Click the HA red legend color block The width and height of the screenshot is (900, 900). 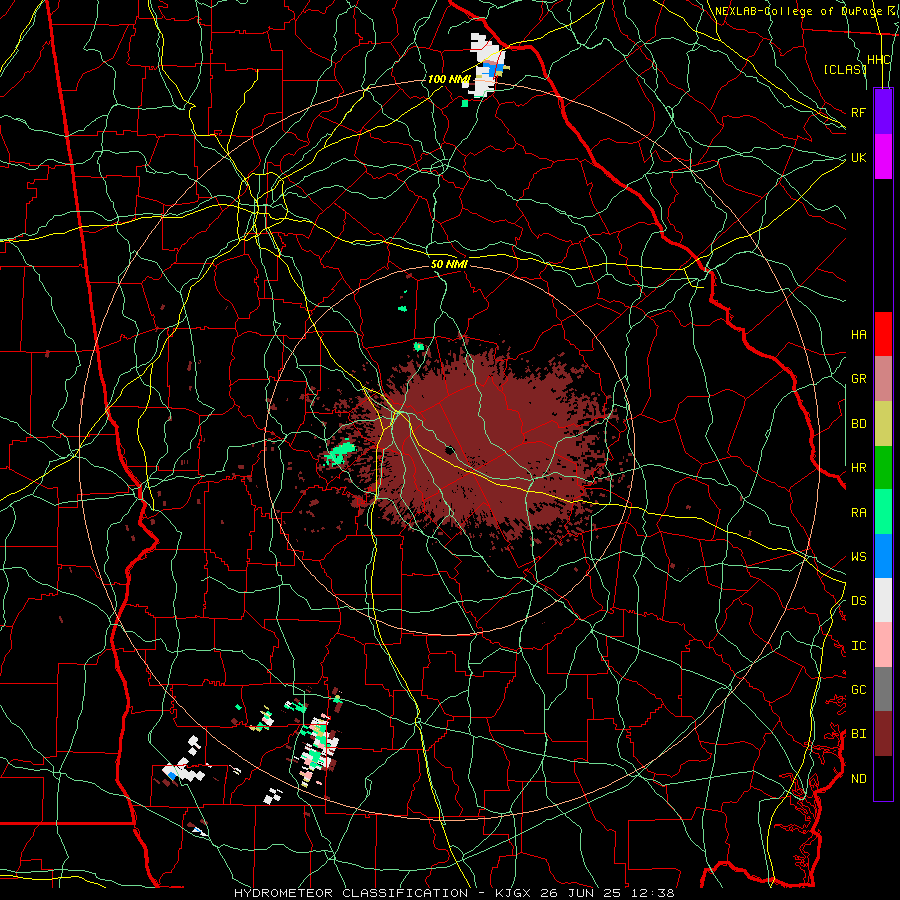click(x=883, y=334)
